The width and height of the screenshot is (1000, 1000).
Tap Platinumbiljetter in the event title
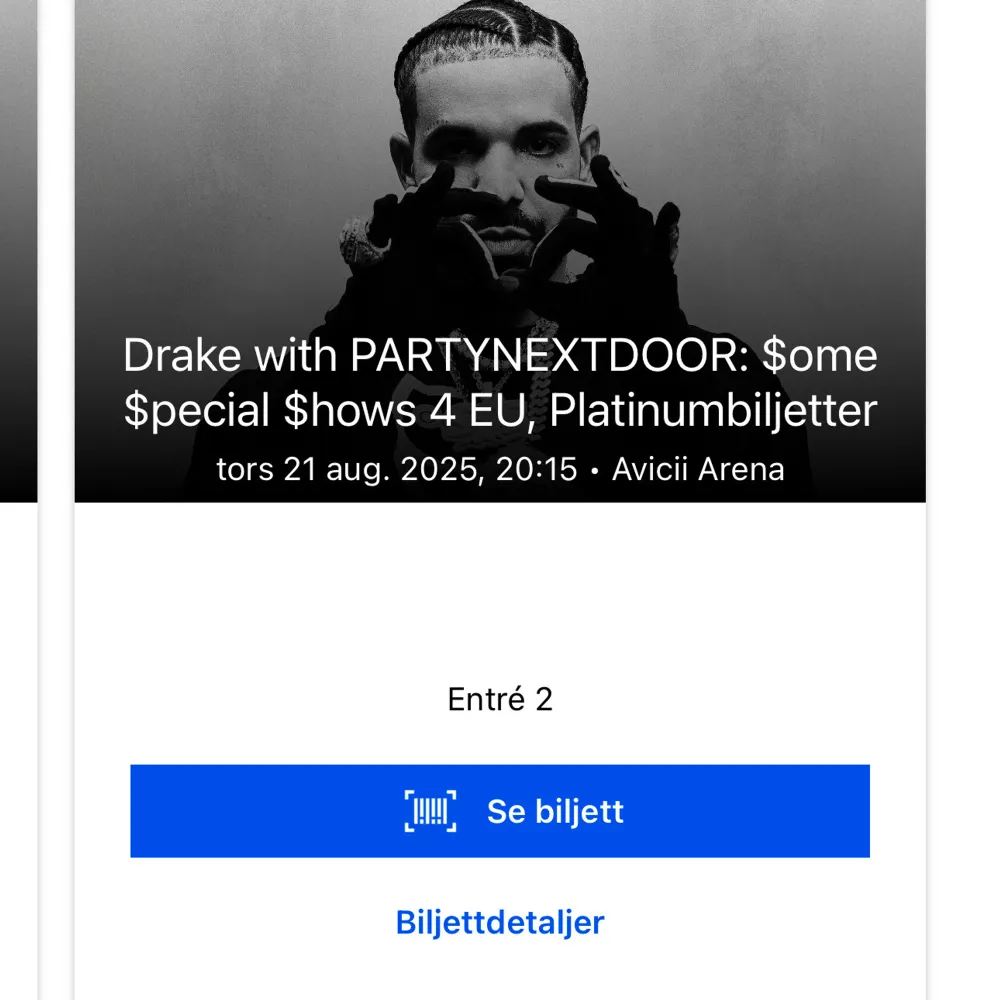pos(713,409)
